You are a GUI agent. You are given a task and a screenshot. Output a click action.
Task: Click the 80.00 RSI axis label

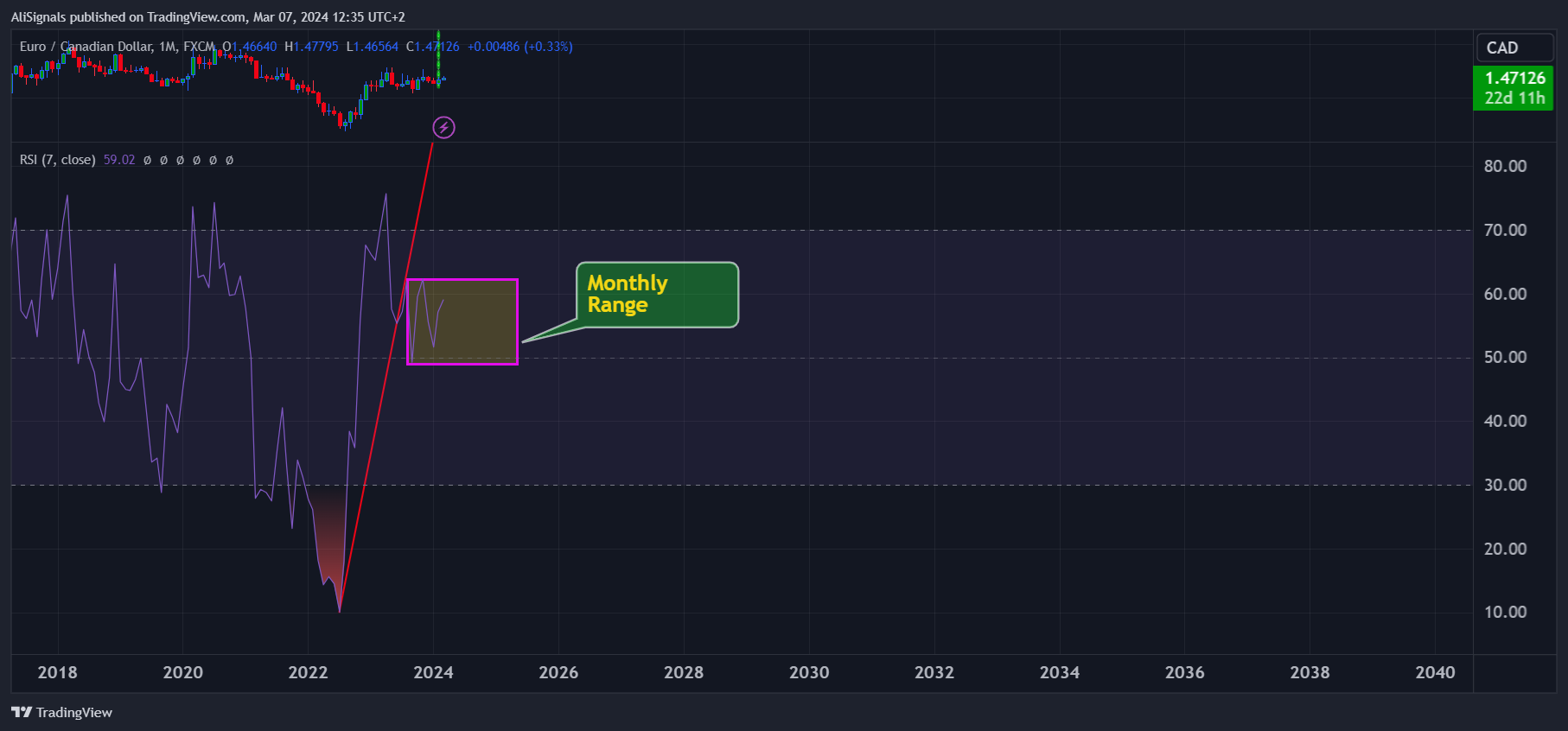(1505, 166)
